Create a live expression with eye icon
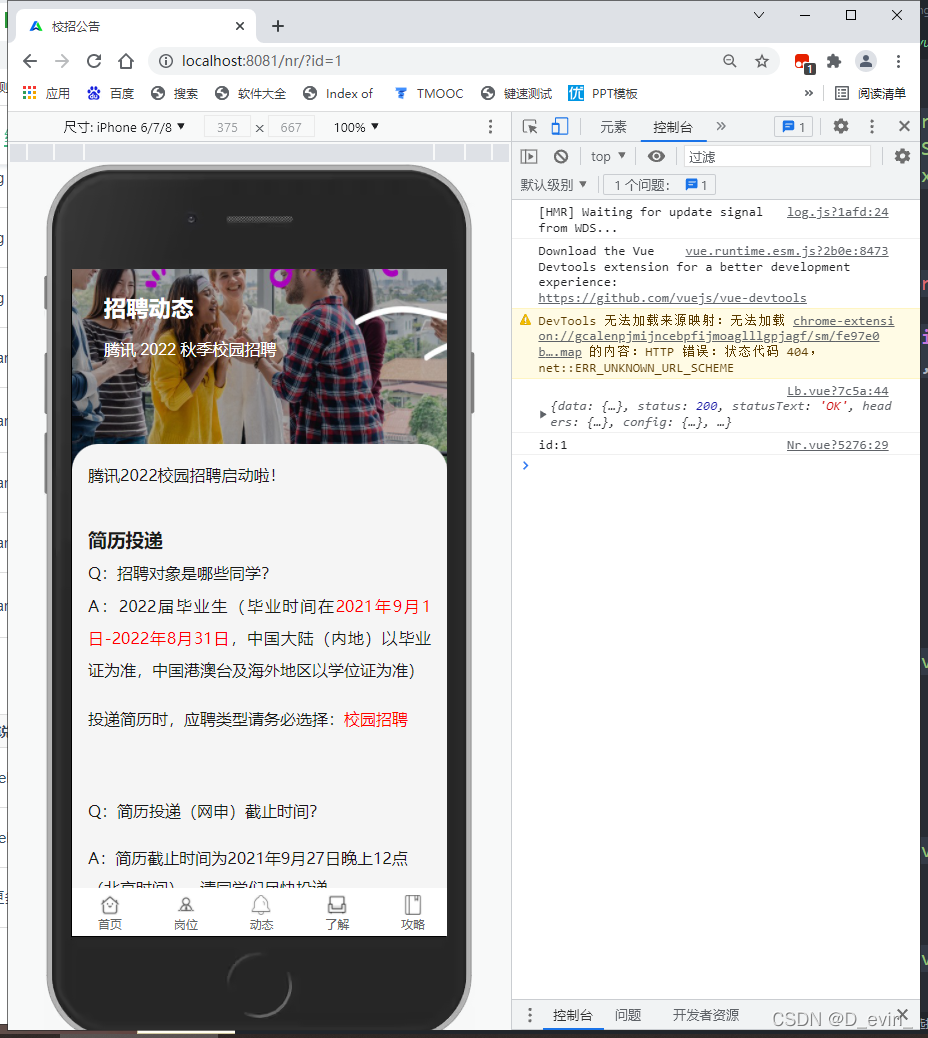 point(656,156)
